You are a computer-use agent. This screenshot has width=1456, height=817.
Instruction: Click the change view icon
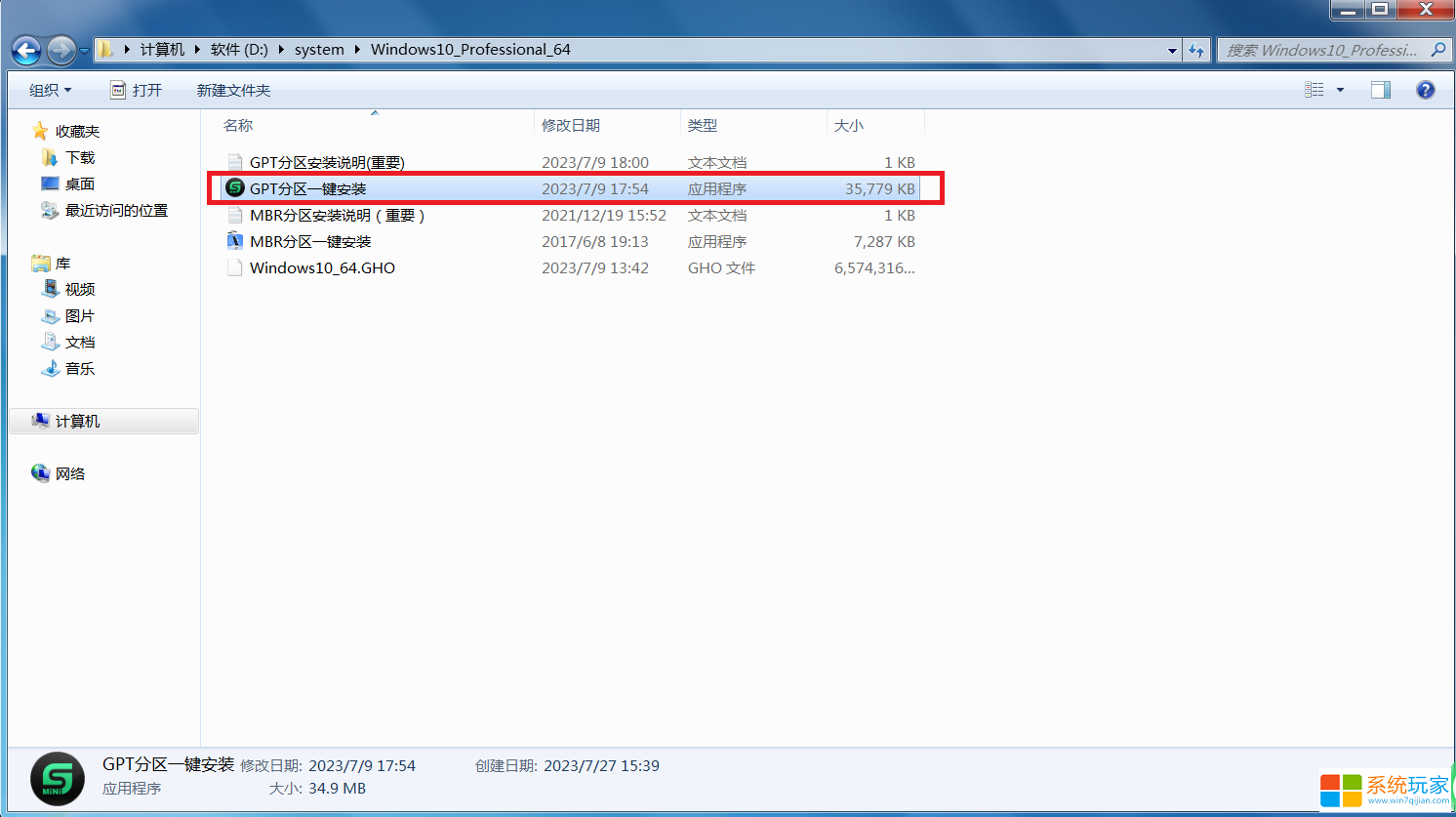[1314, 90]
